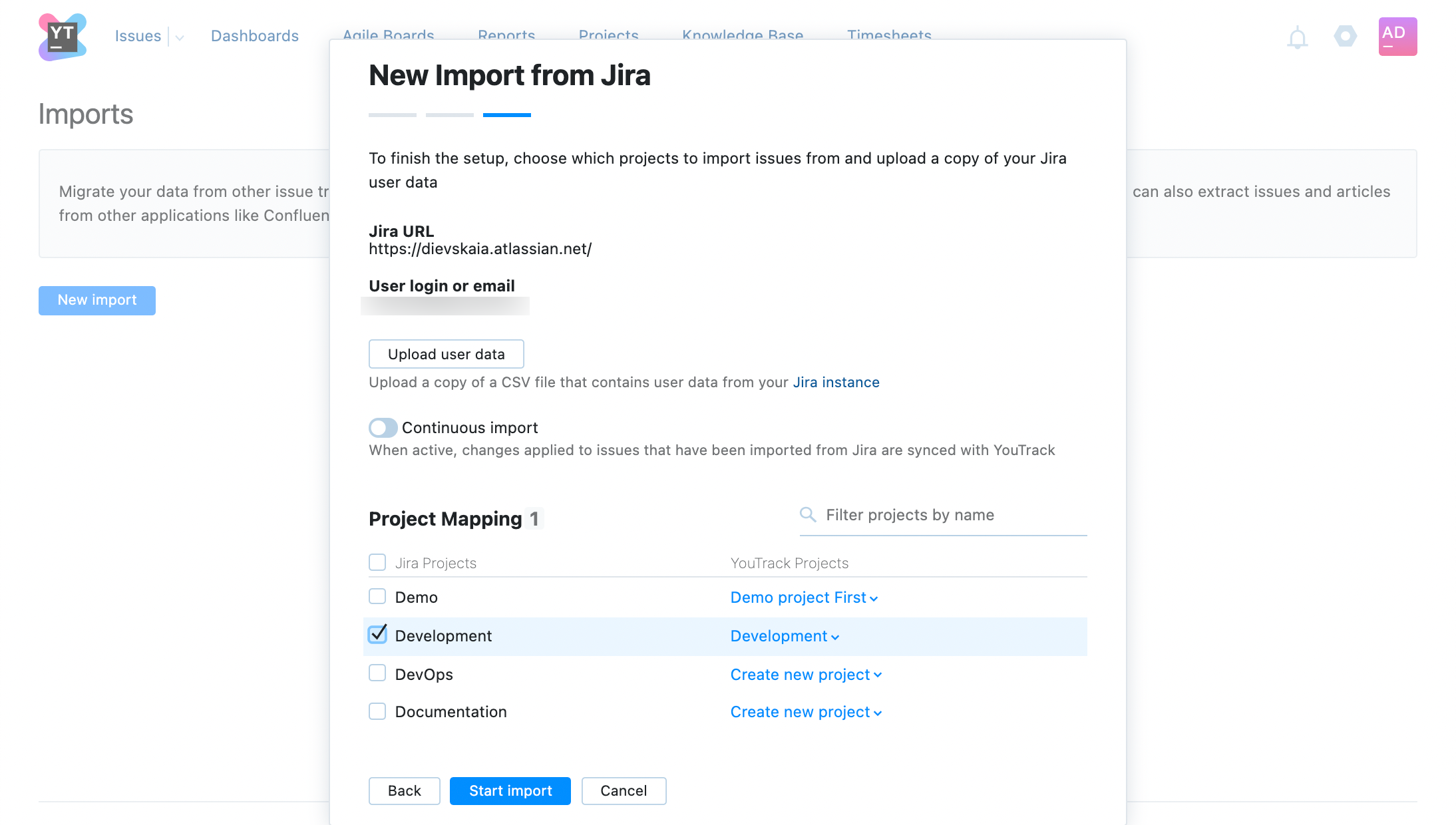The width and height of the screenshot is (1456, 825).
Task: Click the YouTrack logo icon
Action: click(x=63, y=37)
